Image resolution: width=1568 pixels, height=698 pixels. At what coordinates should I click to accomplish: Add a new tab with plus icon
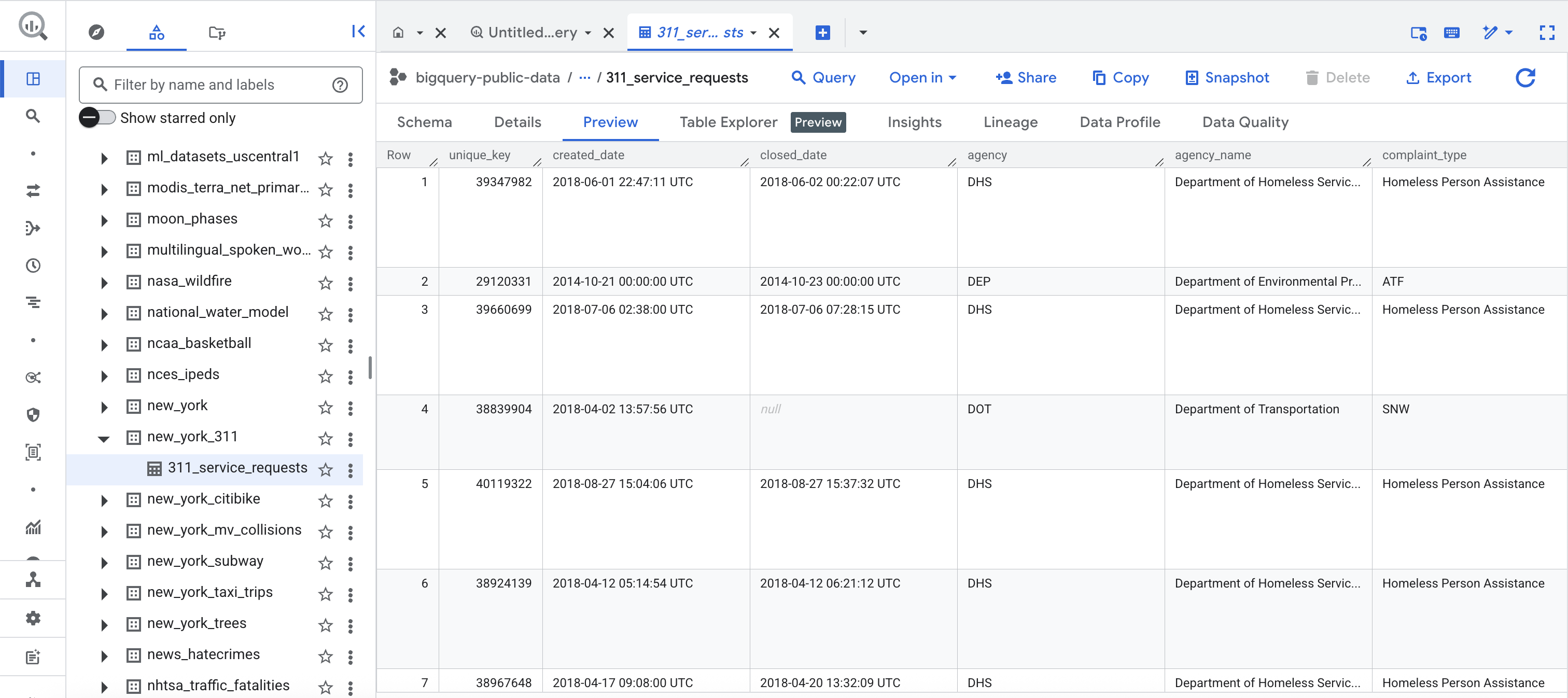click(822, 32)
